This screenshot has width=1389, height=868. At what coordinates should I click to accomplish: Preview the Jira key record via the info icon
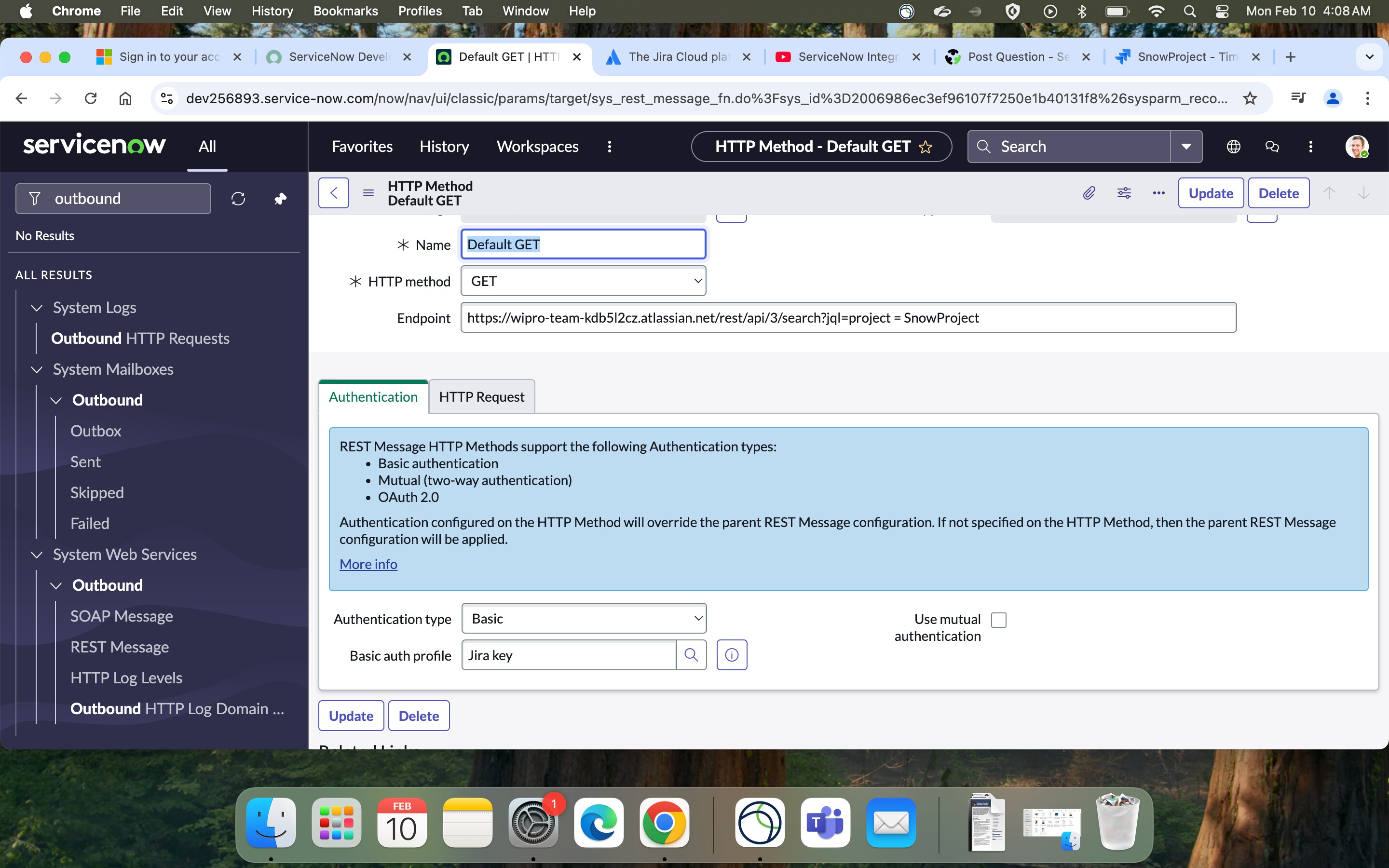pyautogui.click(x=732, y=655)
